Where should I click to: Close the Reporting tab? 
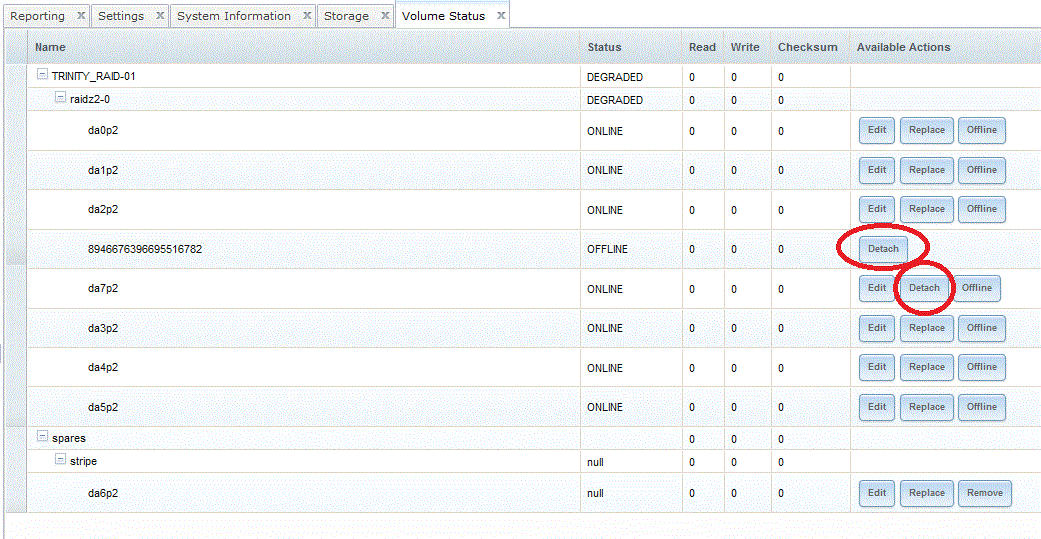pyautogui.click(x=81, y=16)
